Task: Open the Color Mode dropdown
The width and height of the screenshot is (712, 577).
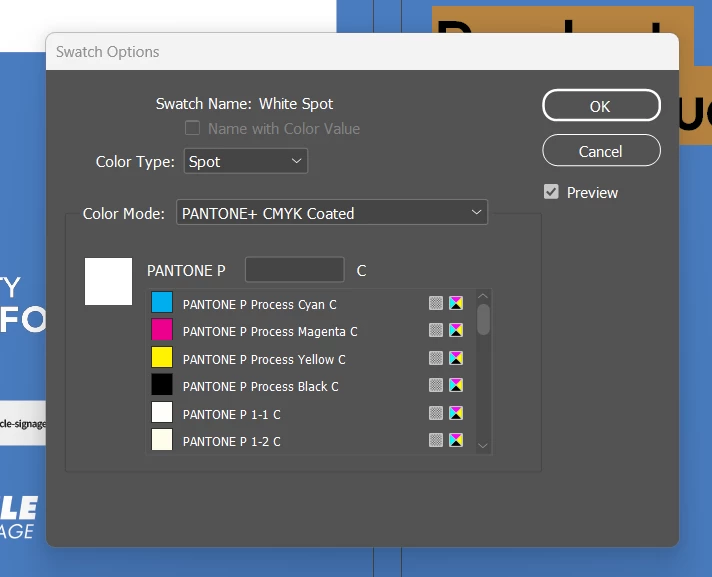Action: (332, 212)
